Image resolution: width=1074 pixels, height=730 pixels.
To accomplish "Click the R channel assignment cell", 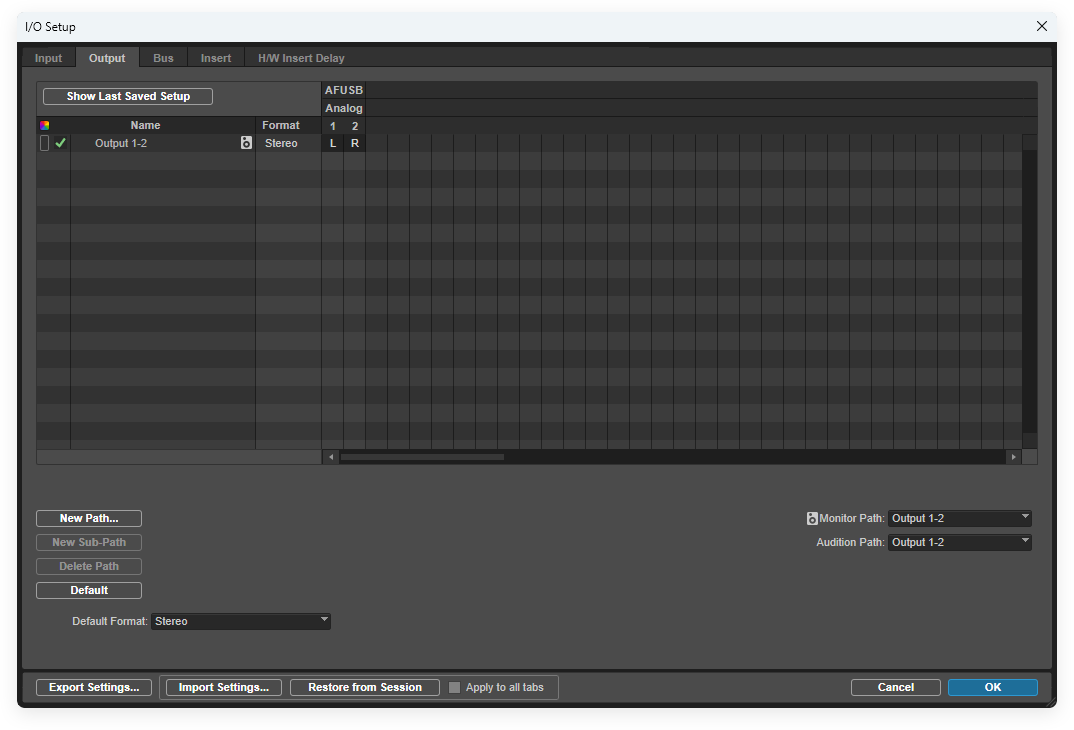I will click(355, 143).
